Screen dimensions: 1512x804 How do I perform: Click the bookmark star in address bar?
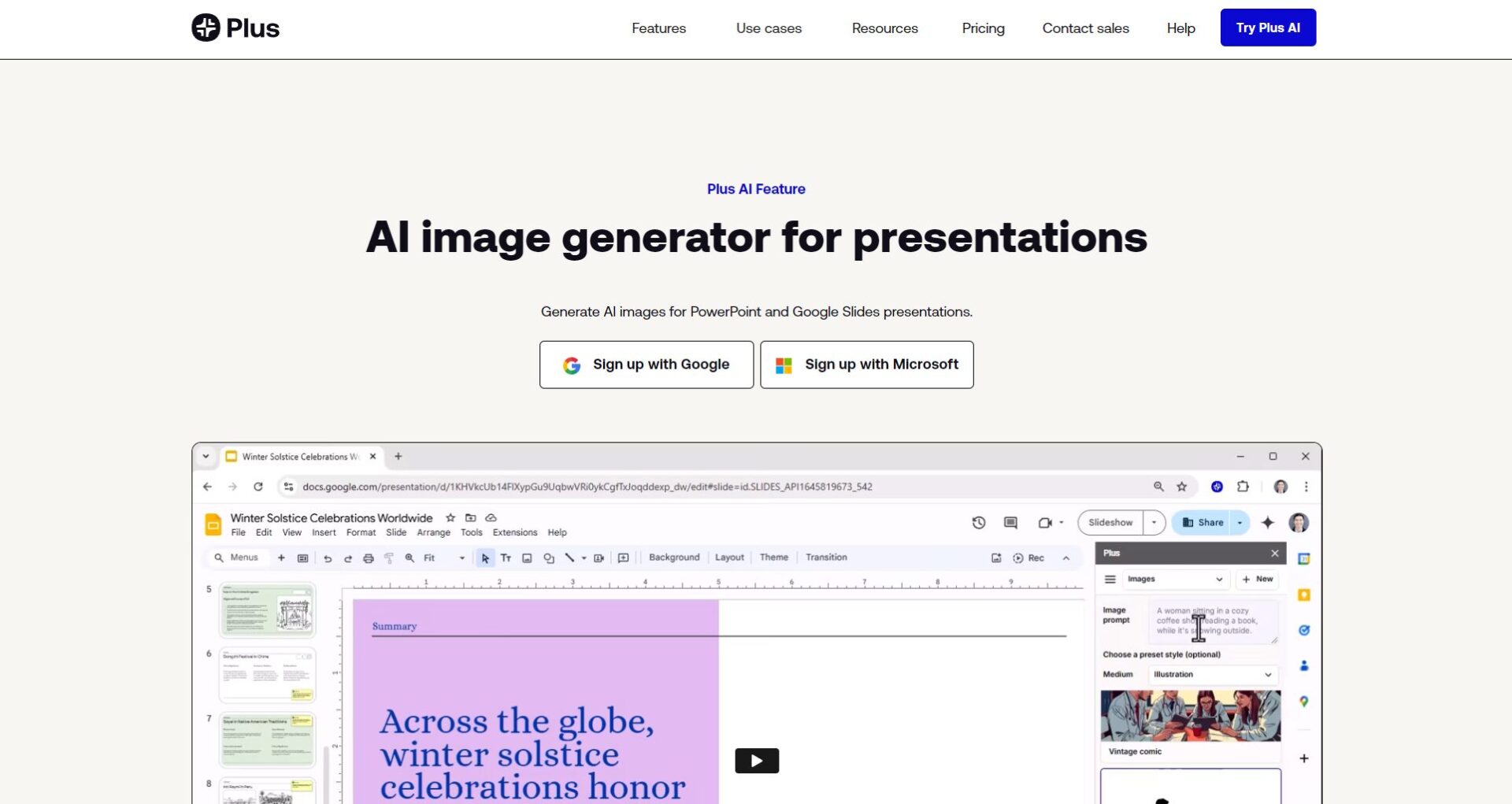coord(1181,487)
